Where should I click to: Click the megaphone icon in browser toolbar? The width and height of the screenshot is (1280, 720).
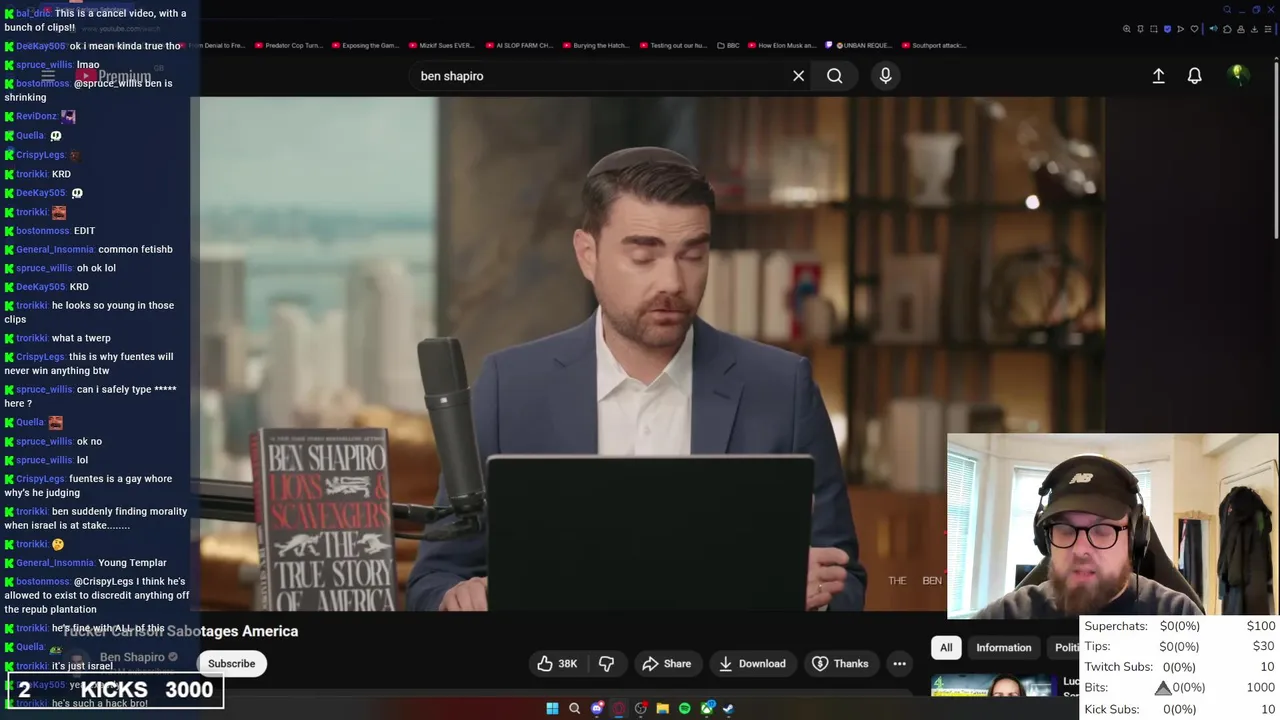tap(1213, 29)
